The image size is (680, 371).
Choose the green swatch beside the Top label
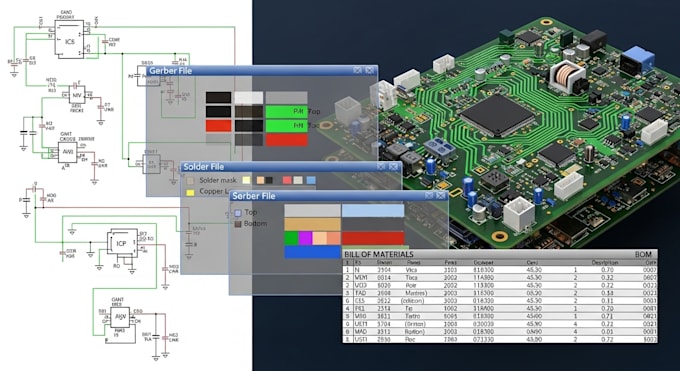point(287,112)
